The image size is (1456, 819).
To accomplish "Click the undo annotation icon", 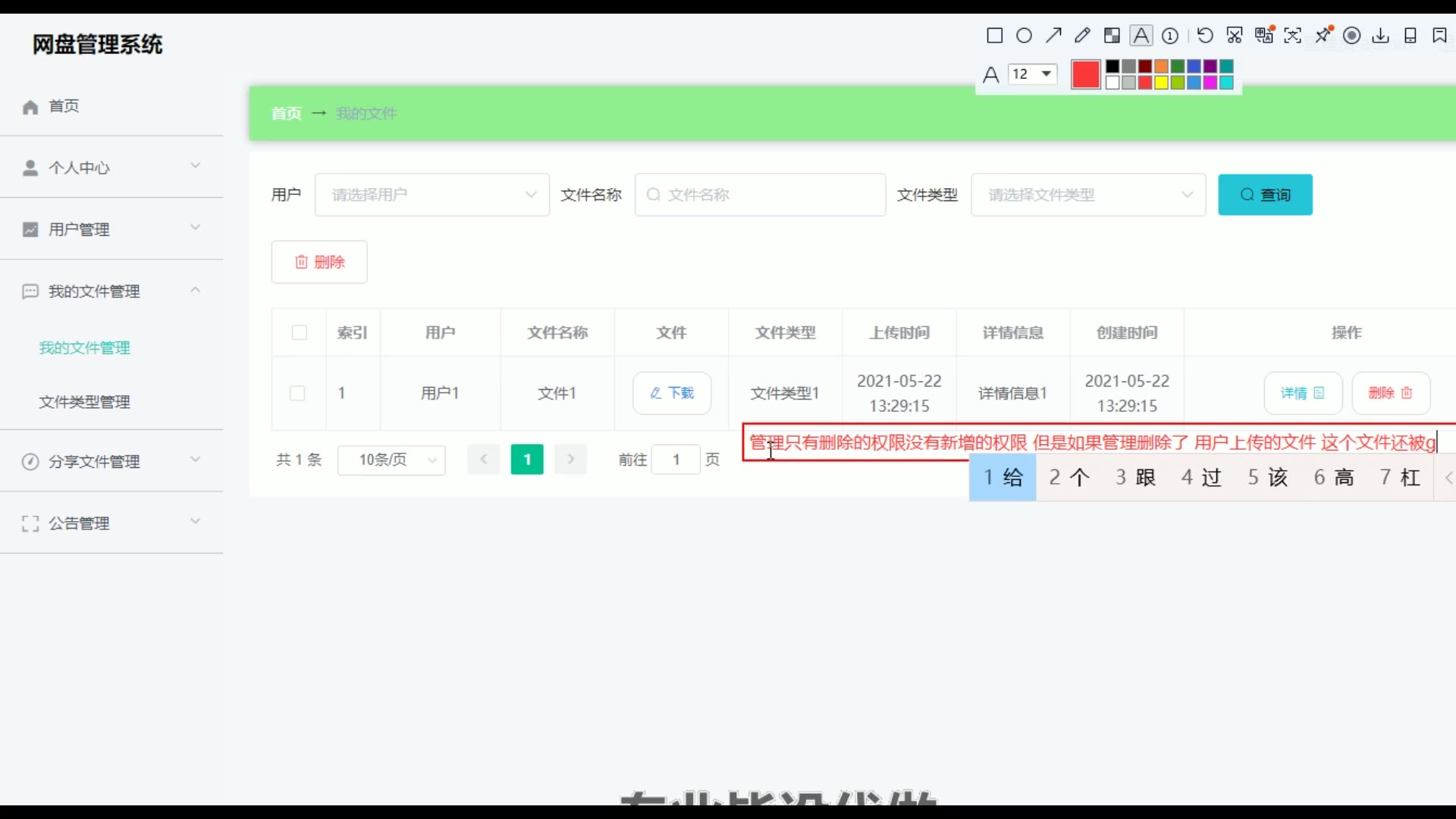I will point(1205,36).
